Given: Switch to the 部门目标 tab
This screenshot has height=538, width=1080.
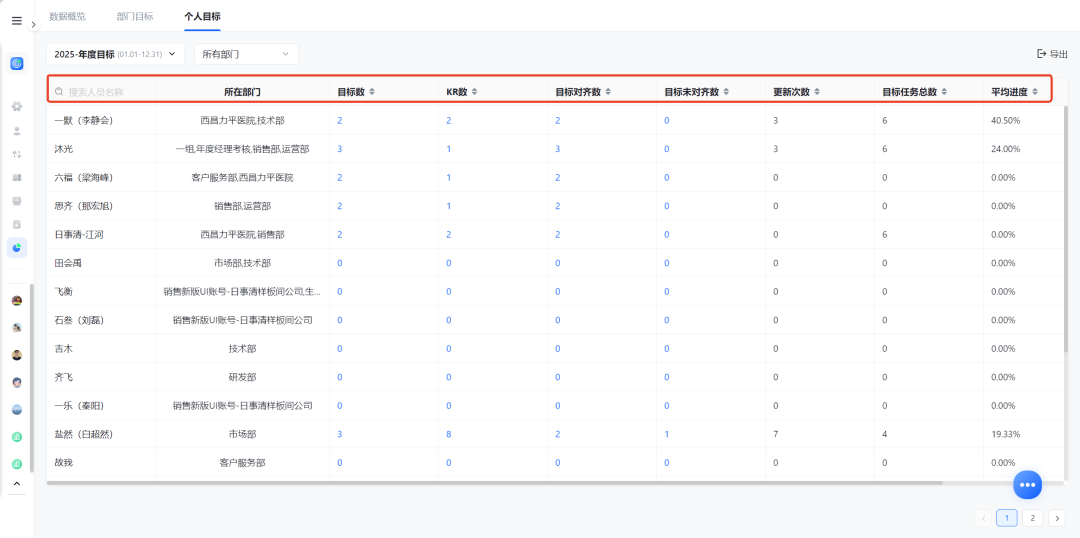Looking at the screenshot, I should (135, 16).
